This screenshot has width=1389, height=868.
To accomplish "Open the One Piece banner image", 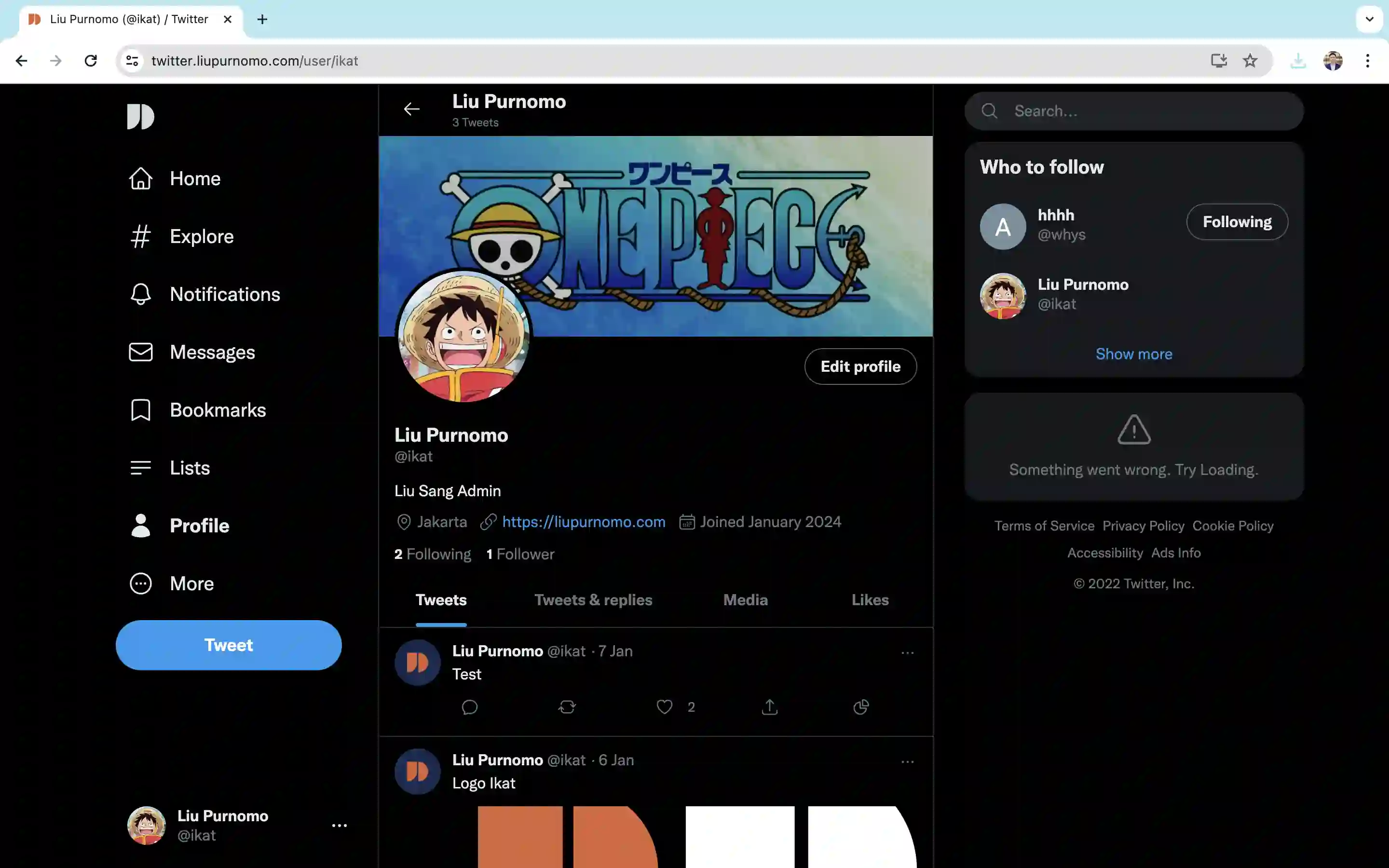I will point(655,236).
